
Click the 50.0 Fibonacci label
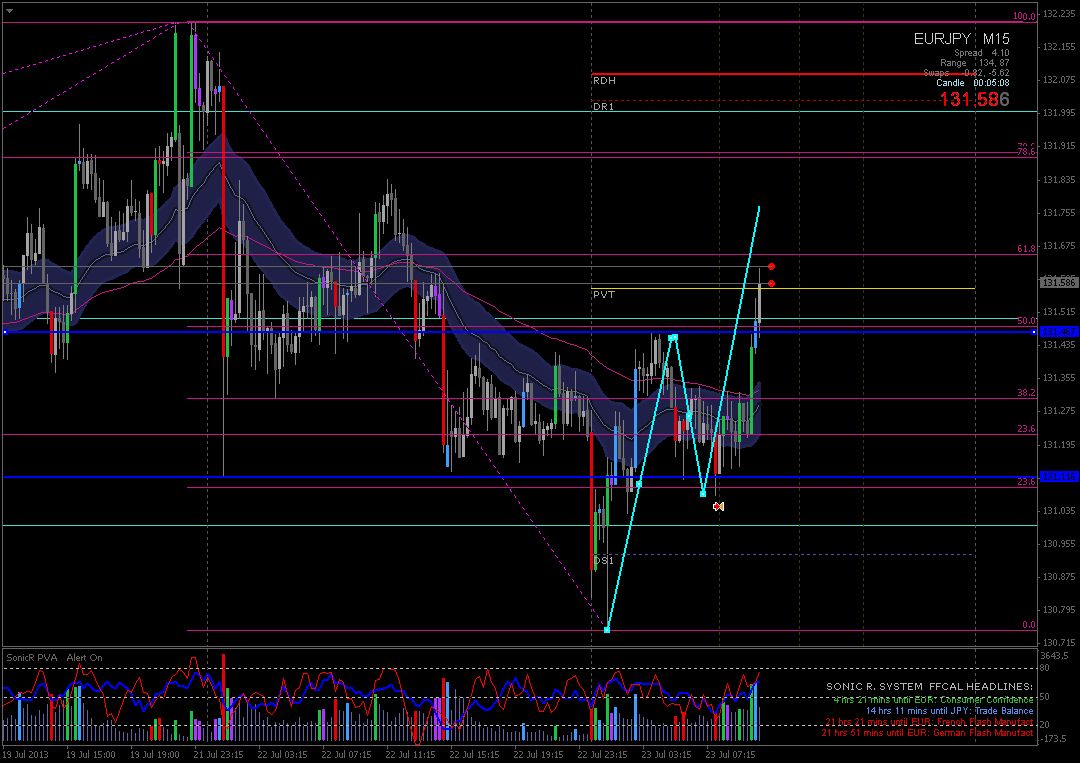coord(1026,321)
